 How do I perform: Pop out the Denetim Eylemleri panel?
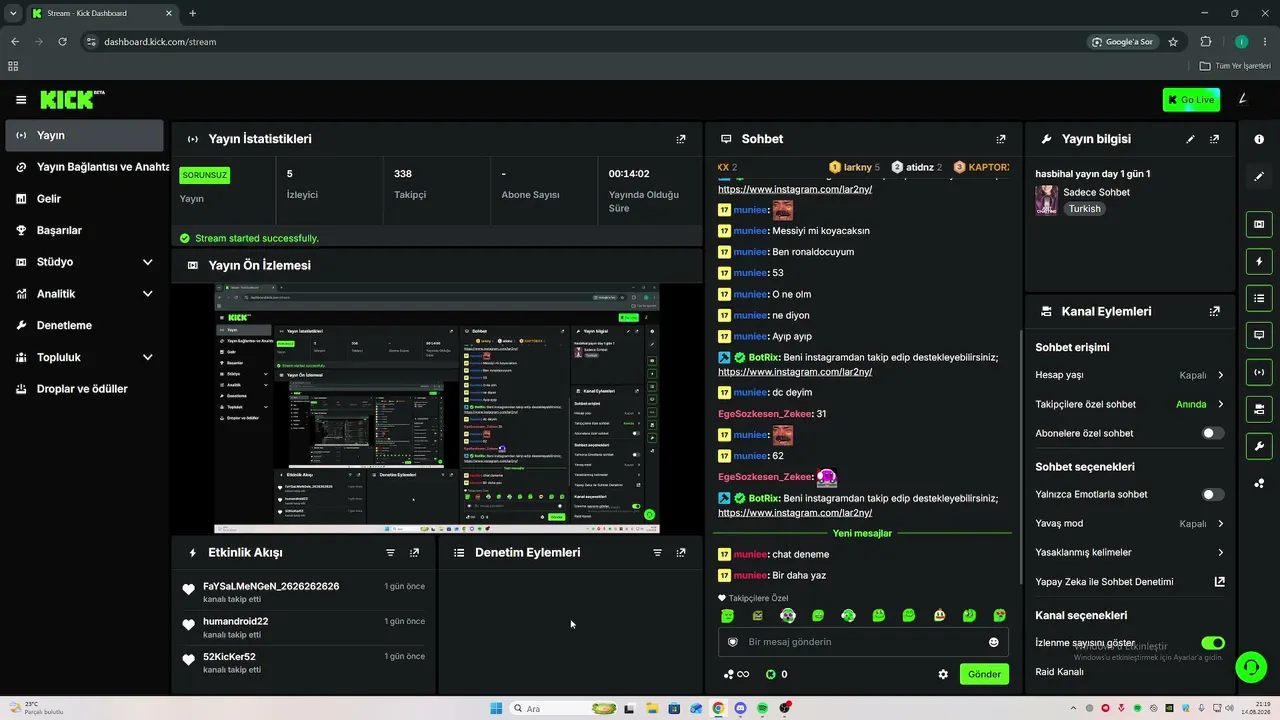(x=681, y=552)
